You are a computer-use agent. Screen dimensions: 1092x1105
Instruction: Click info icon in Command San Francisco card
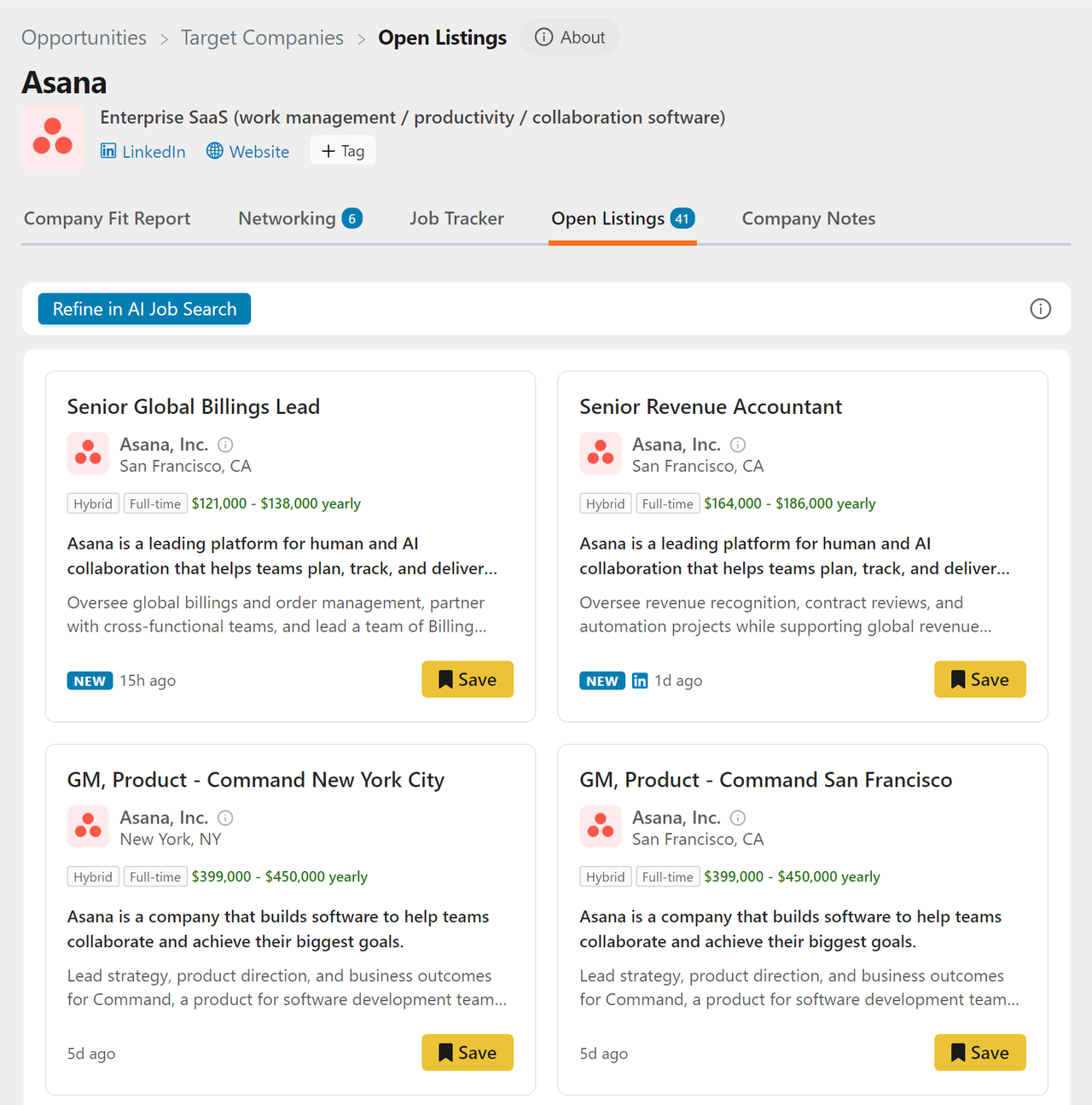(738, 817)
